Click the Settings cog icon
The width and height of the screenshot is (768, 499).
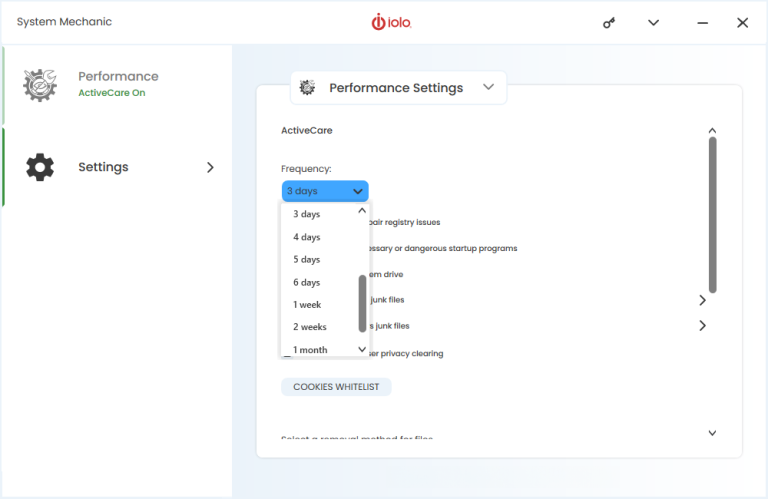pos(40,167)
